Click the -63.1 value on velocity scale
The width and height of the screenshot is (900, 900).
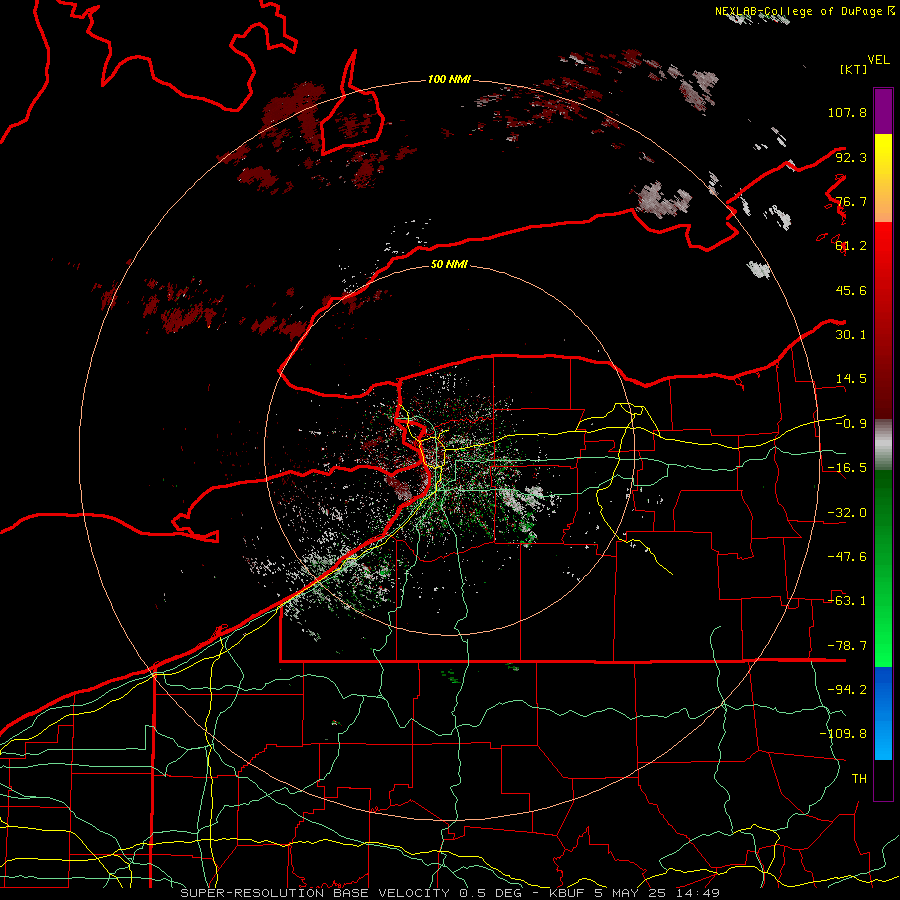[x=847, y=601]
